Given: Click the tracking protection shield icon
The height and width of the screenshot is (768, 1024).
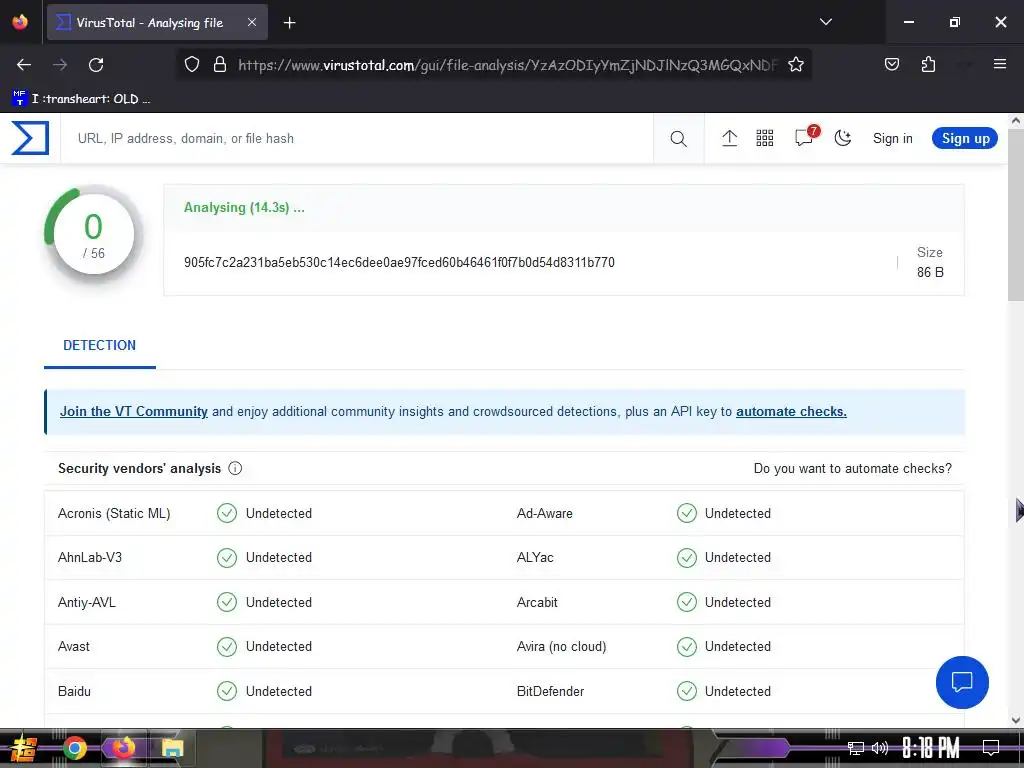Looking at the screenshot, I should point(191,65).
